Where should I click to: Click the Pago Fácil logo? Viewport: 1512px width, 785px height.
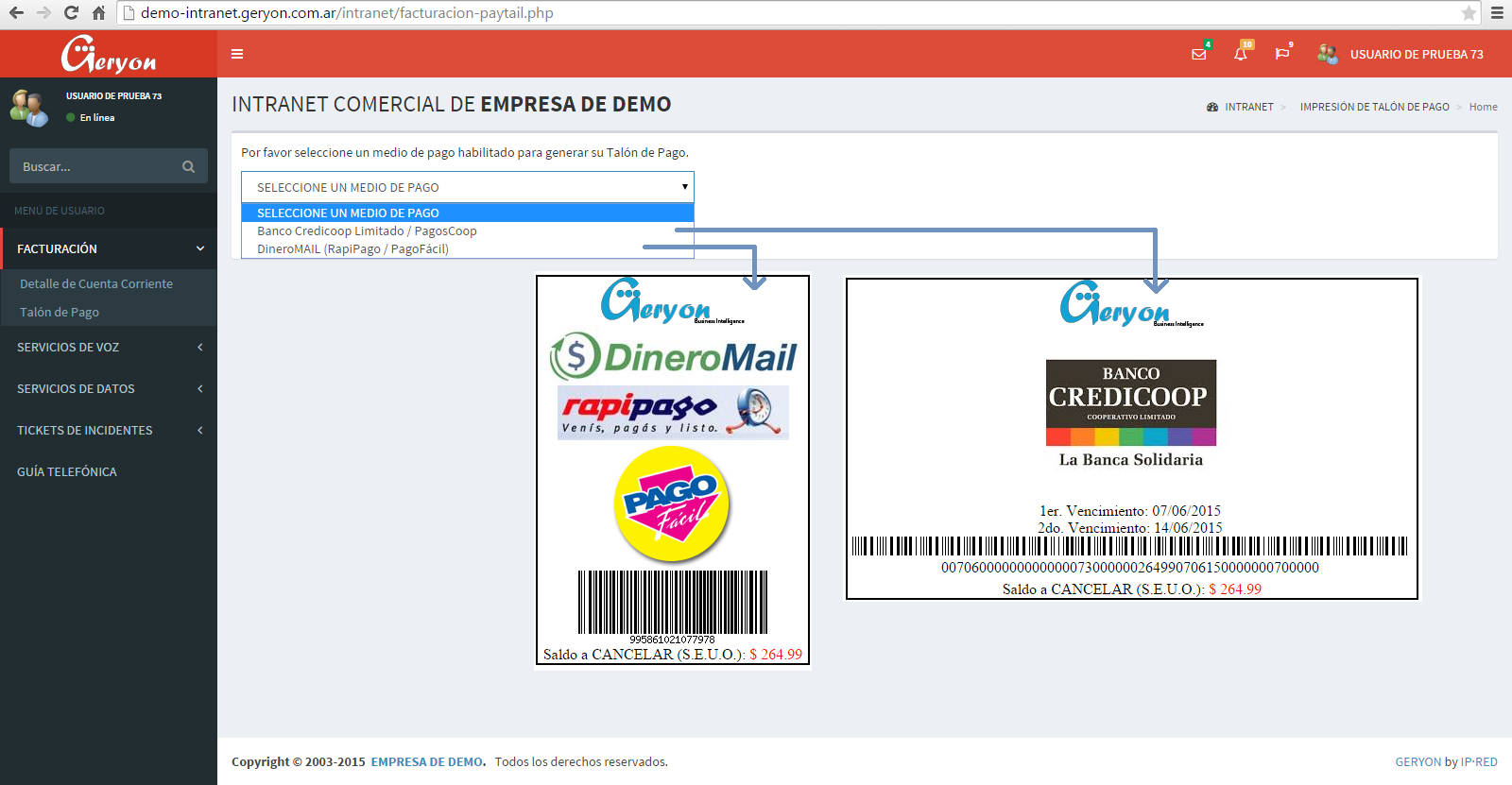[x=672, y=505]
